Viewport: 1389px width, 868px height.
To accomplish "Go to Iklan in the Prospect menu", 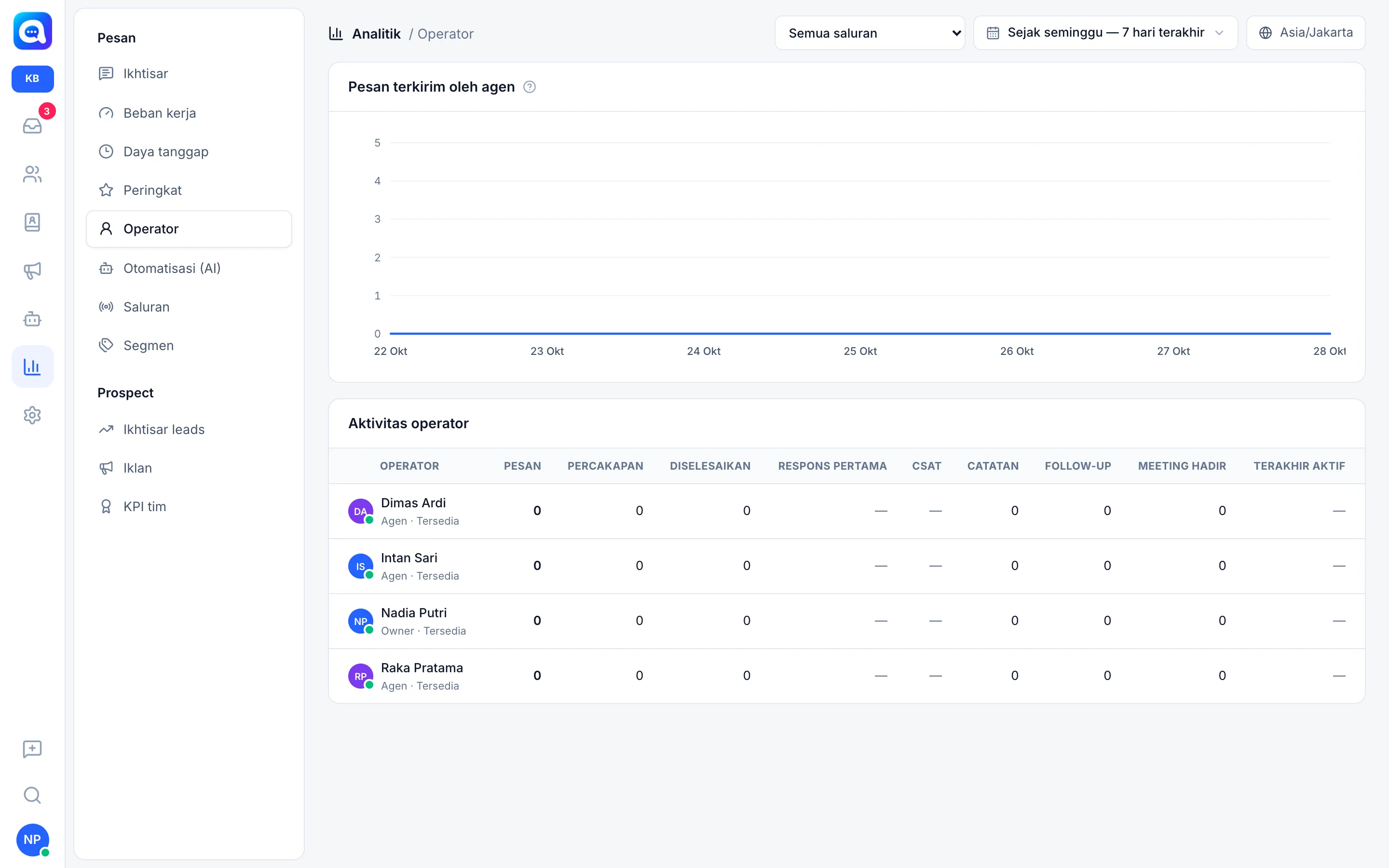I will 189,468.
